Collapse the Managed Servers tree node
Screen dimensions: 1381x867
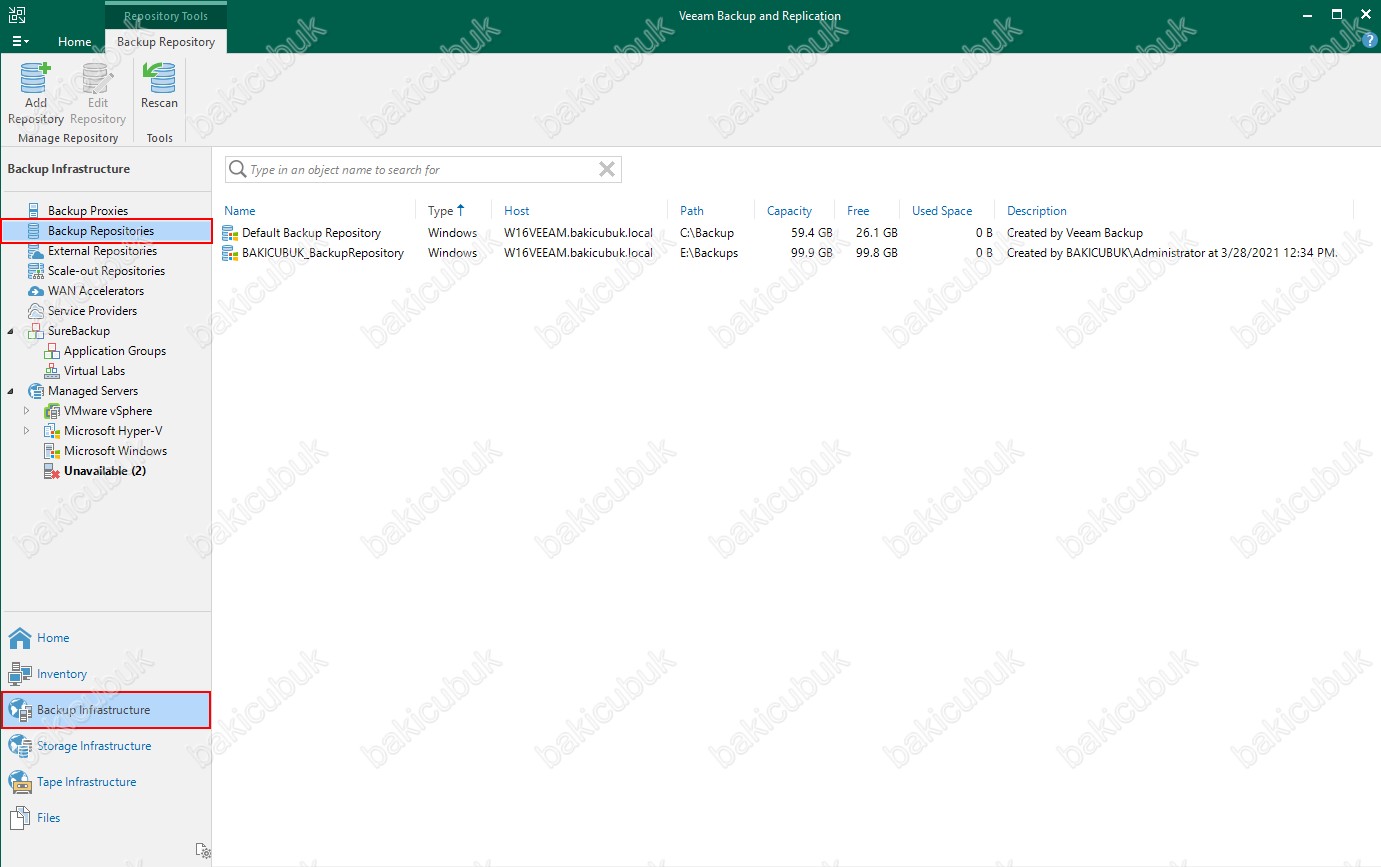pyautogui.click(x=11, y=391)
